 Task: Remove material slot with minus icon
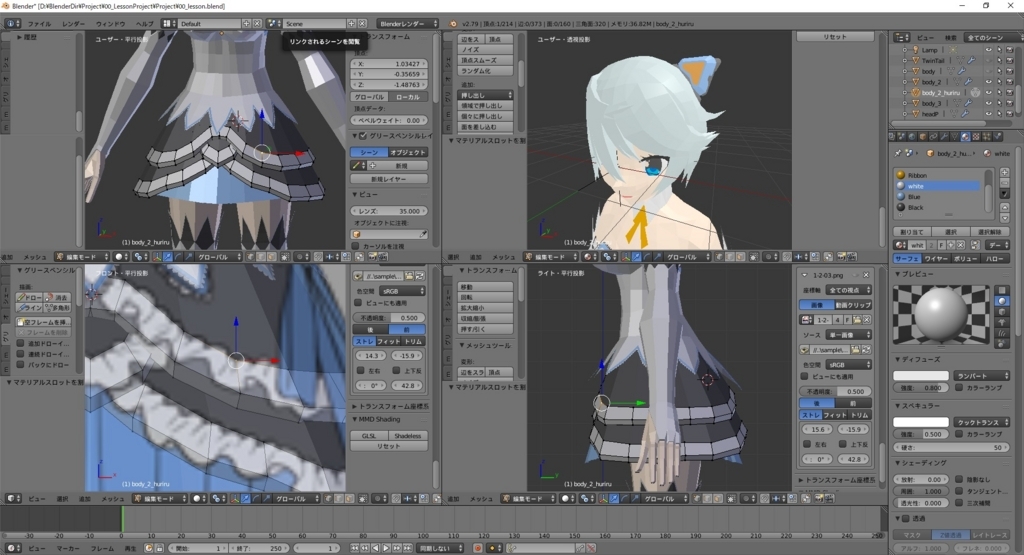tap(1004, 183)
